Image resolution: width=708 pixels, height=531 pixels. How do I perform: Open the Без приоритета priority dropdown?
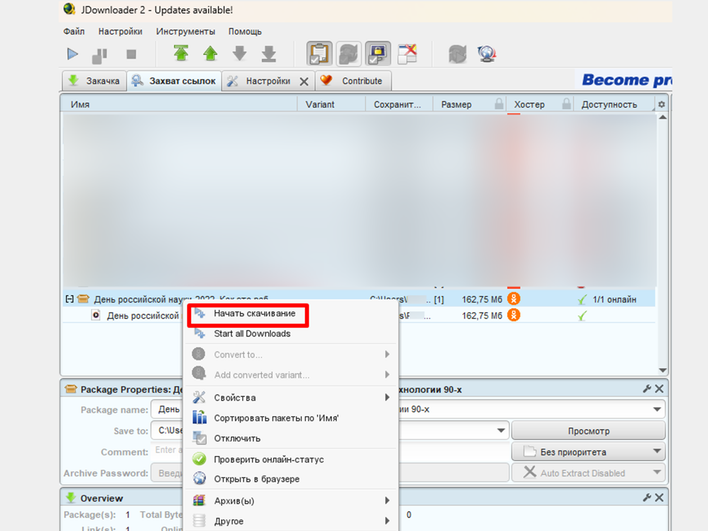tap(588, 452)
